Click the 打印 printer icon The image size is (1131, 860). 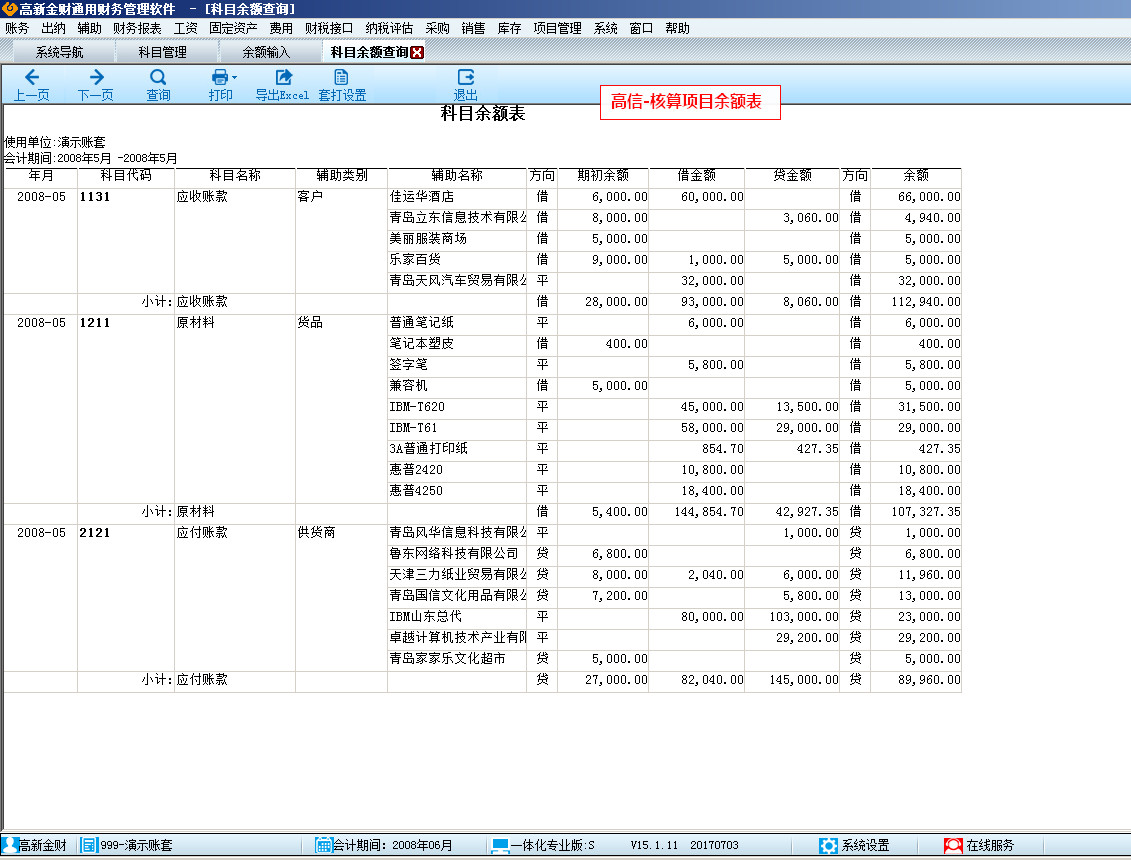coord(219,78)
